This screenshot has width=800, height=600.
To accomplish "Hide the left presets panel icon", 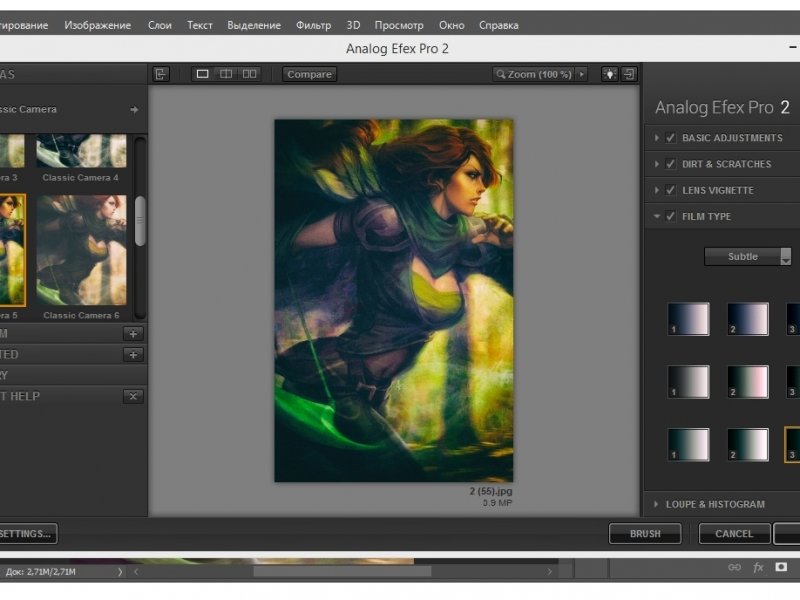I will [161, 74].
